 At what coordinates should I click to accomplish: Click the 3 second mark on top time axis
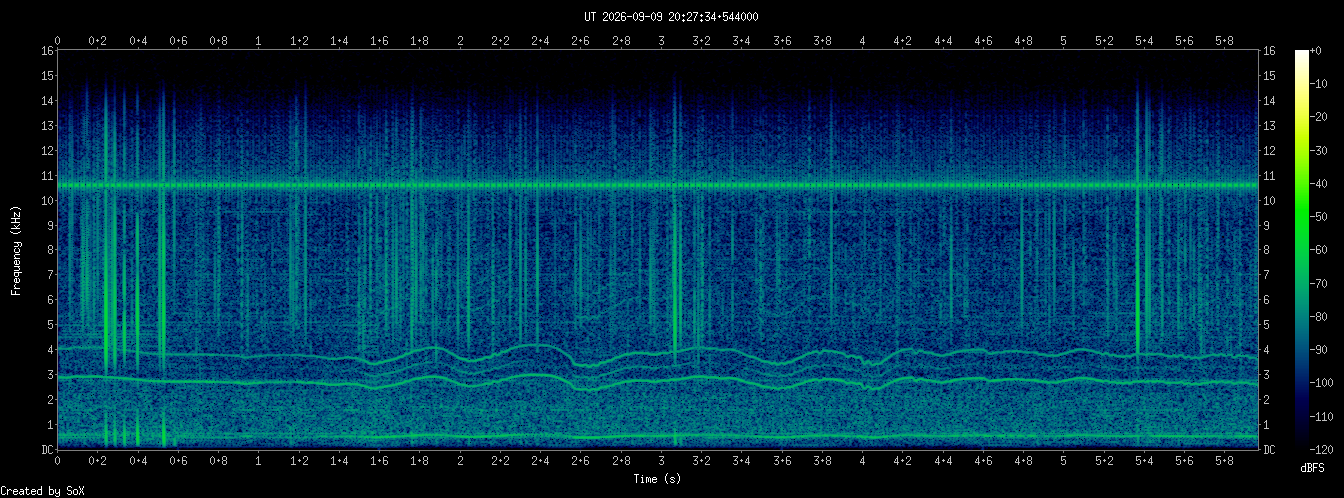coord(661,41)
